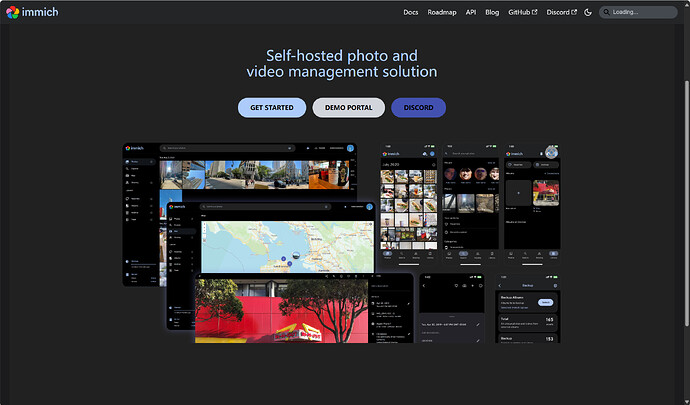
Task: Open the Blog link
Action: (492, 12)
